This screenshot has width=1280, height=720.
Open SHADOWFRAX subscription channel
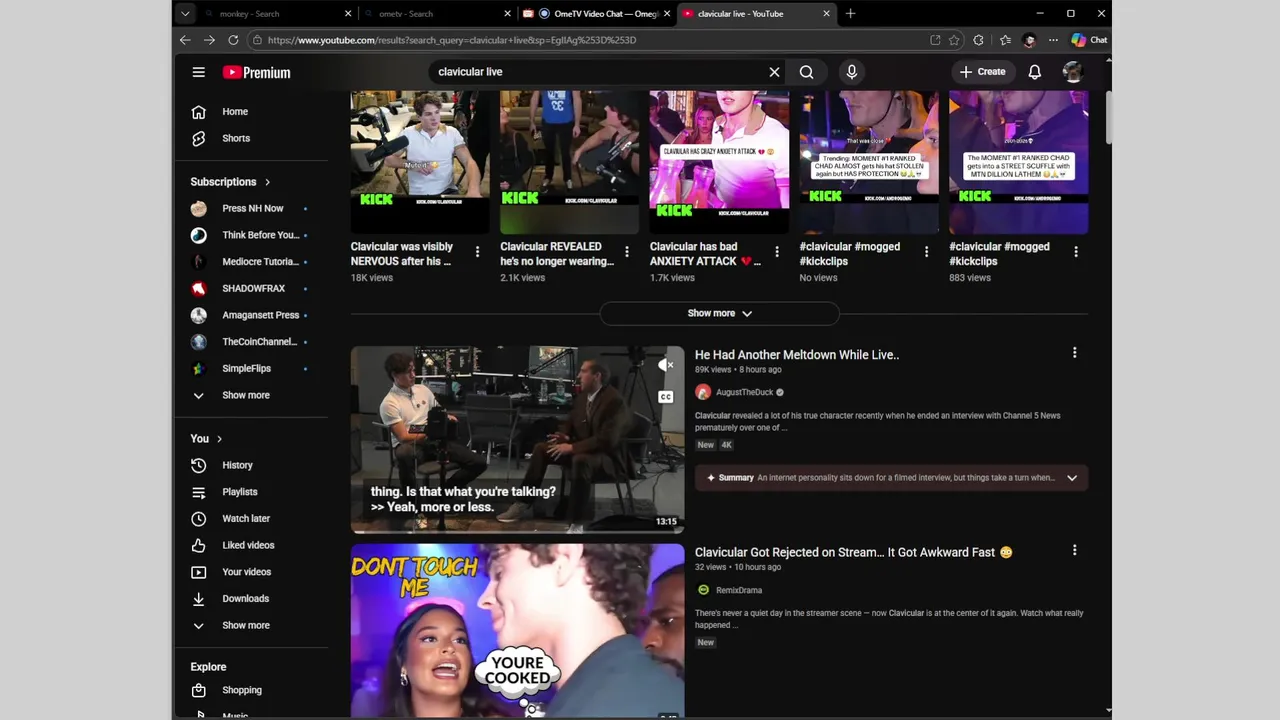pos(251,288)
